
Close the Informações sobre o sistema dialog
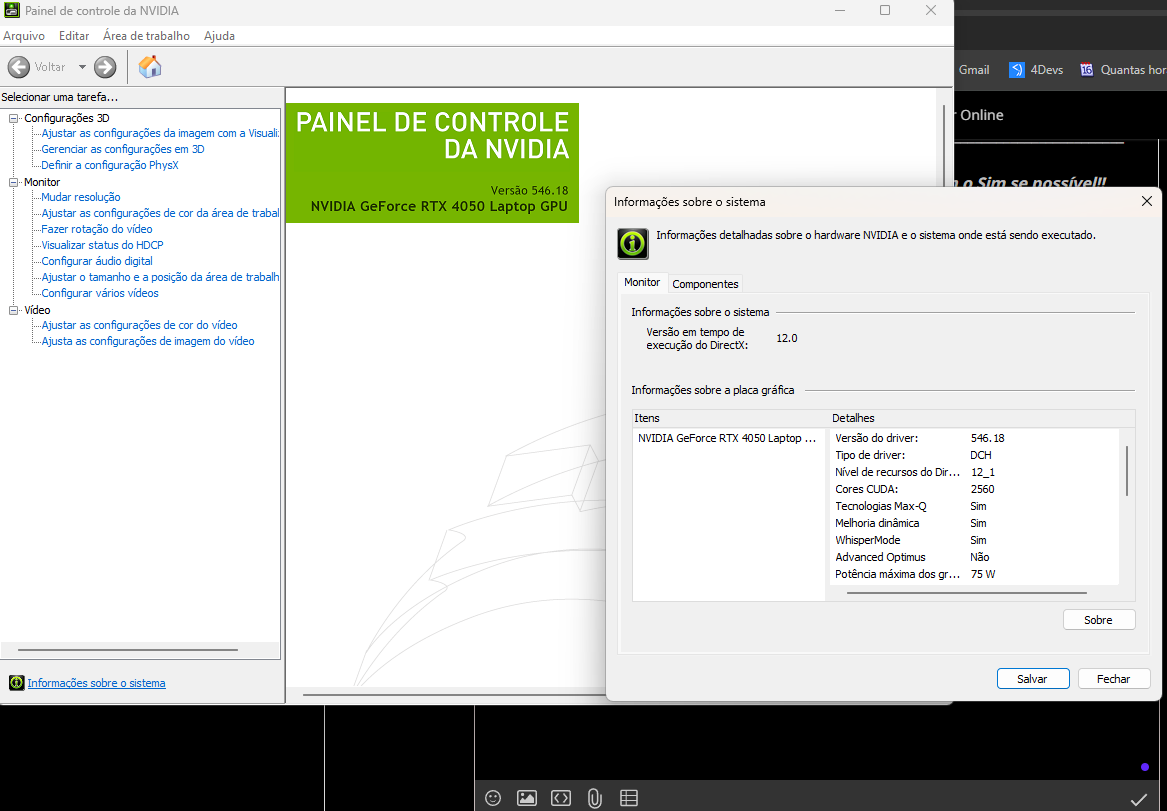[1146, 202]
